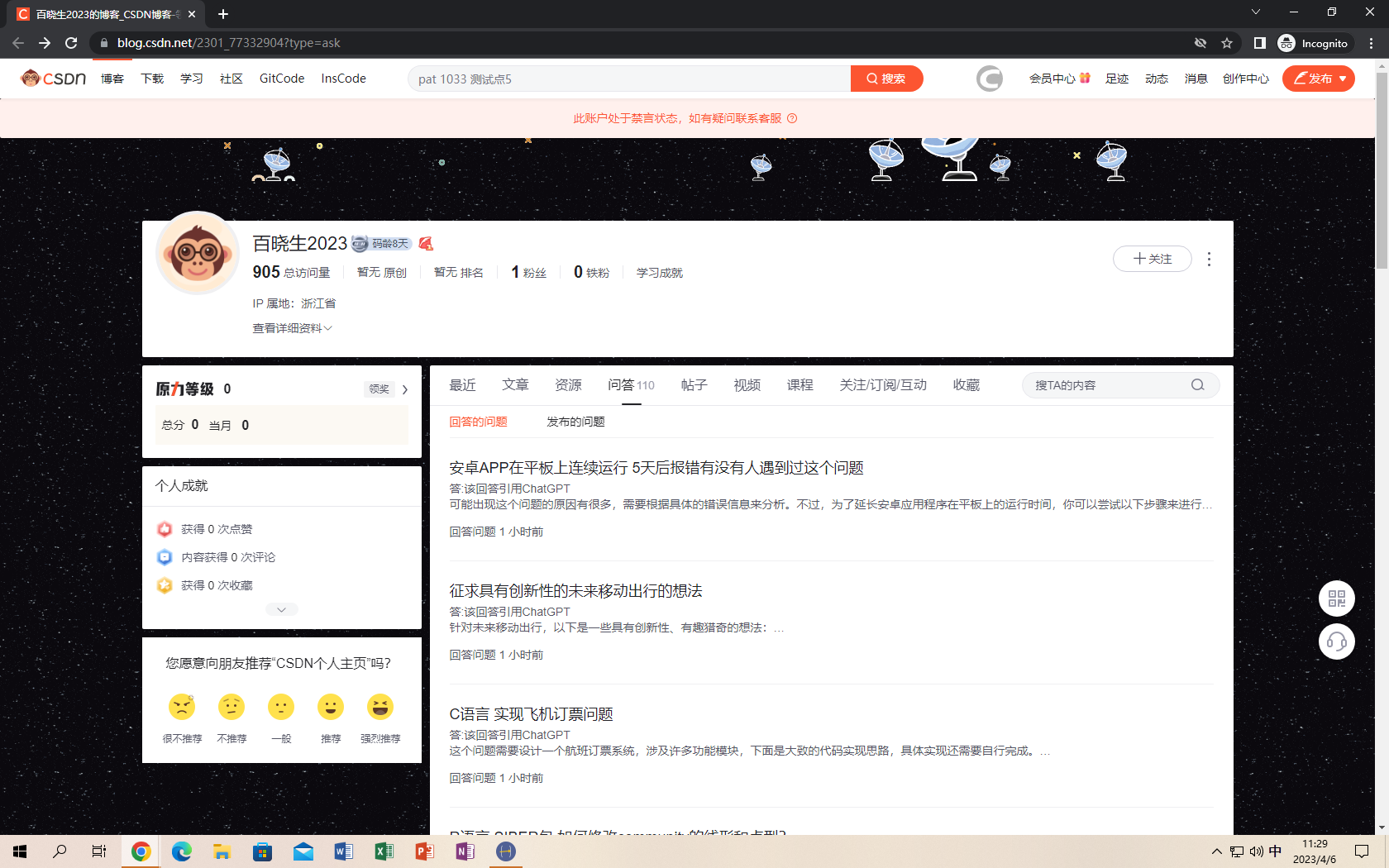Open 创作中心 link

tap(1245, 79)
